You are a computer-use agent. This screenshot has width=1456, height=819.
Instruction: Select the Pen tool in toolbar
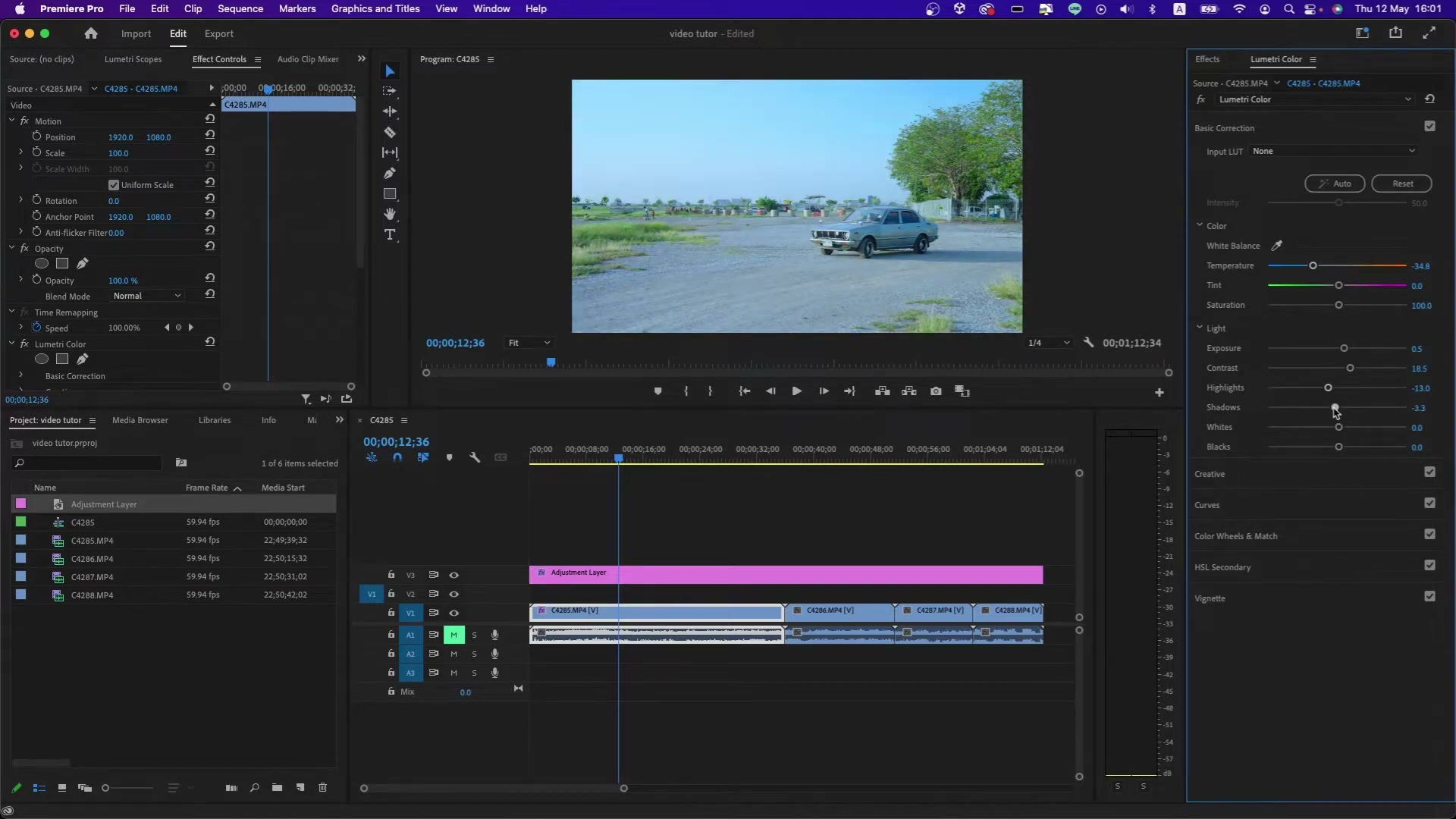390,173
